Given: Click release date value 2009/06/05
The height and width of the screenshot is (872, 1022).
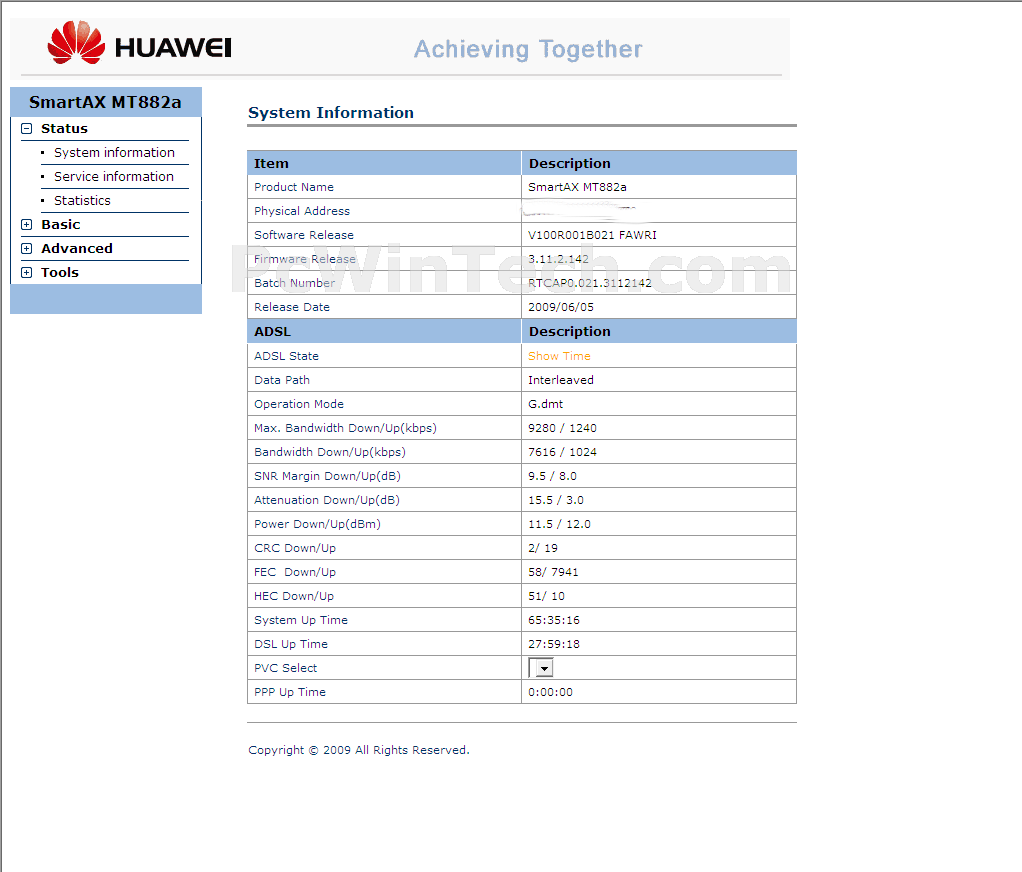Looking at the screenshot, I should click(561, 308).
